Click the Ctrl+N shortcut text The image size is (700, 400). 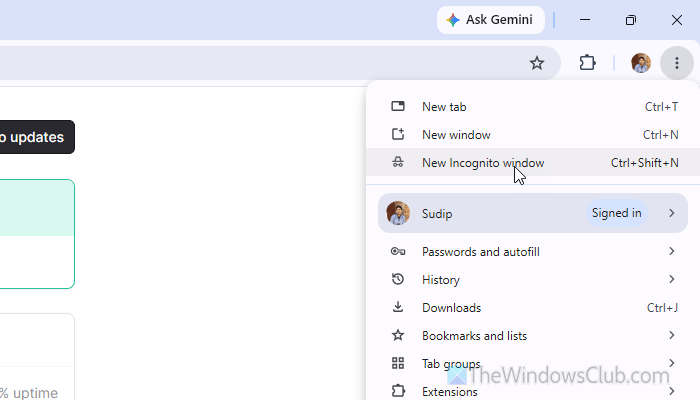pyautogui.click(x=661, y=135)
